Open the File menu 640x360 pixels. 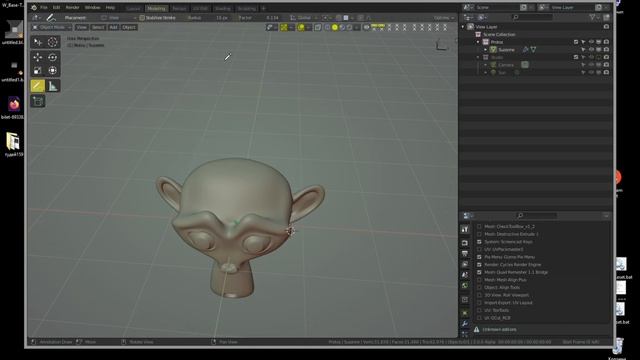(x=44, y=8)
